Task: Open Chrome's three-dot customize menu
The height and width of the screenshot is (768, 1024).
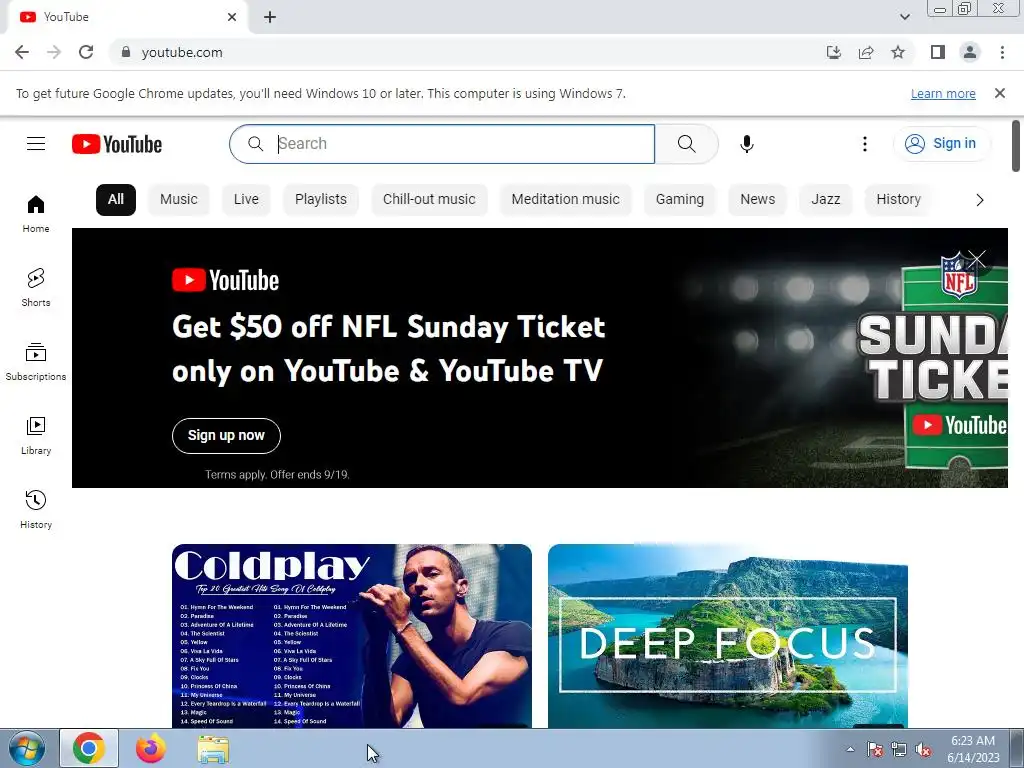Action: (x=1002, y=52)
